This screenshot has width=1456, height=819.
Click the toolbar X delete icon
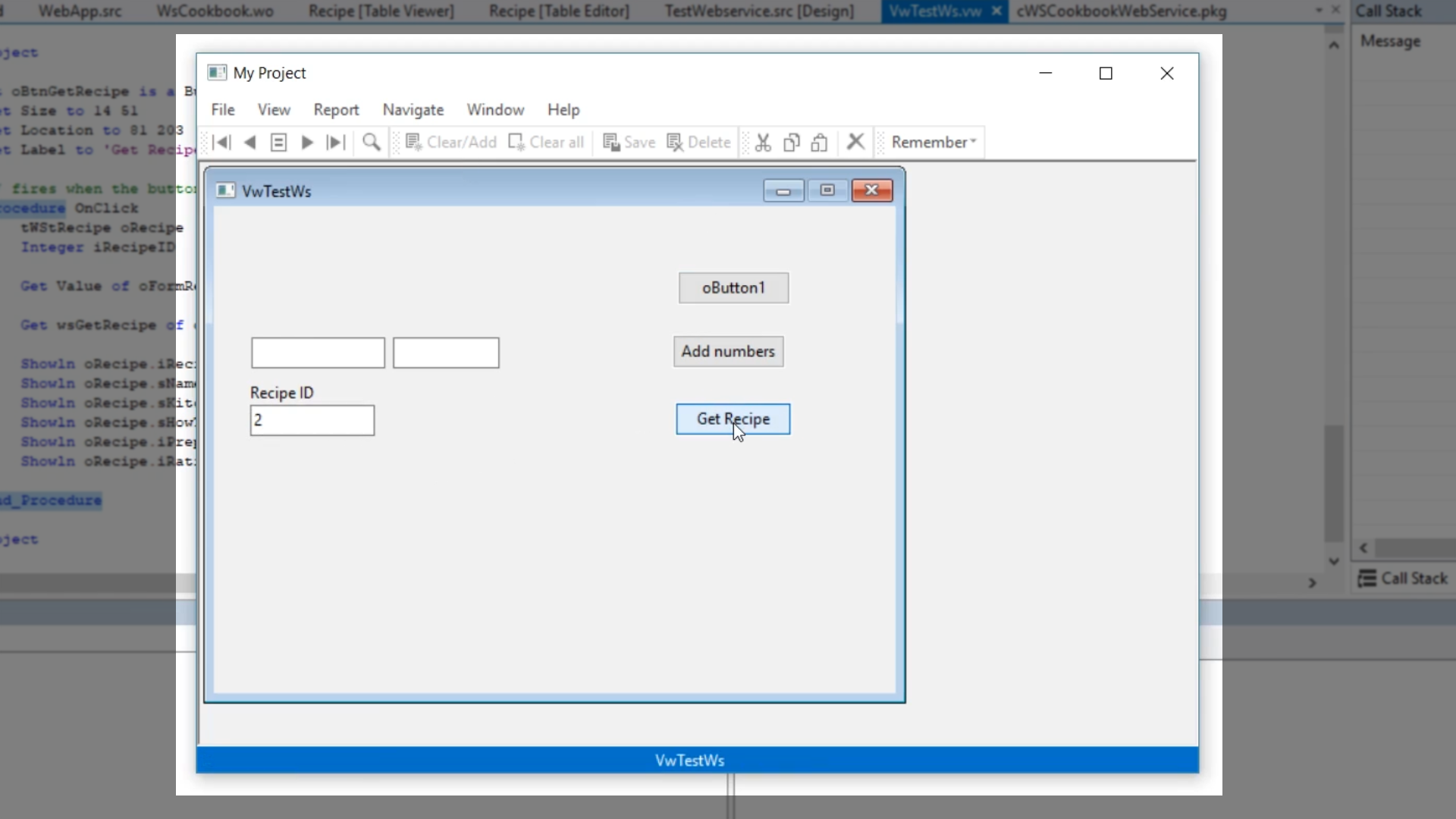click(855, 142)
